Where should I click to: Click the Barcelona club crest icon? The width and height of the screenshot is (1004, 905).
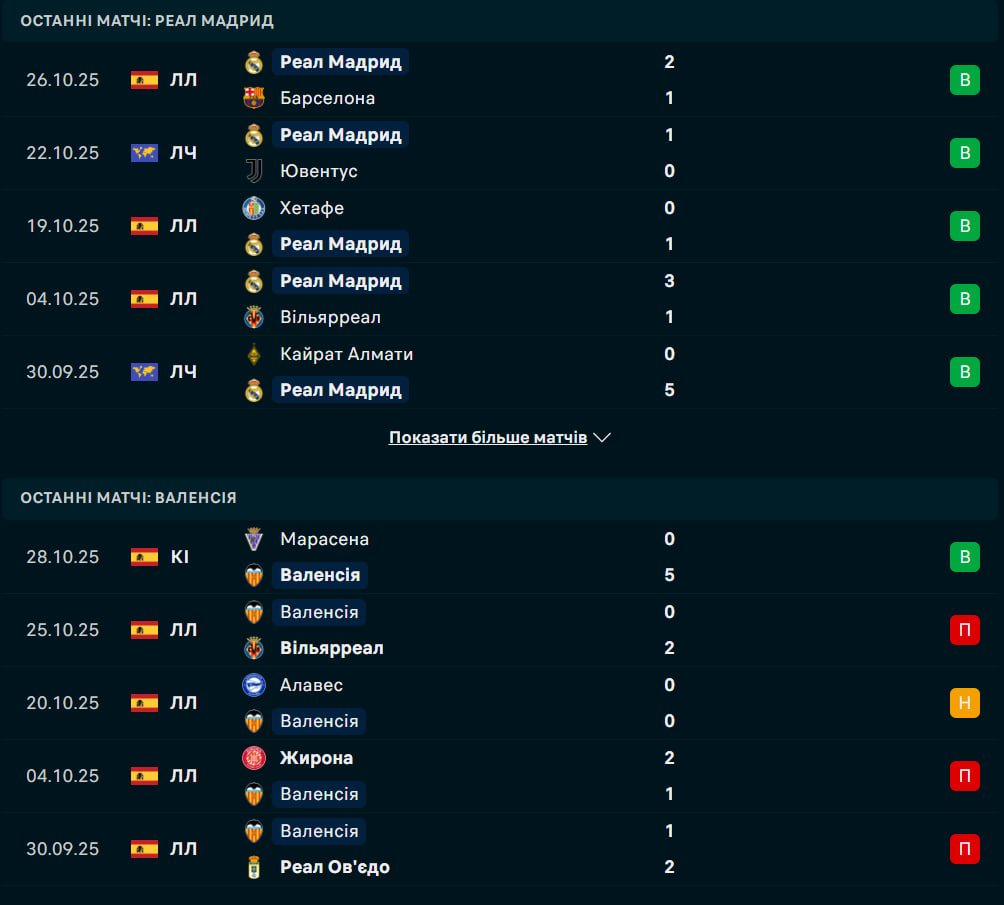[x=254, y=98]
